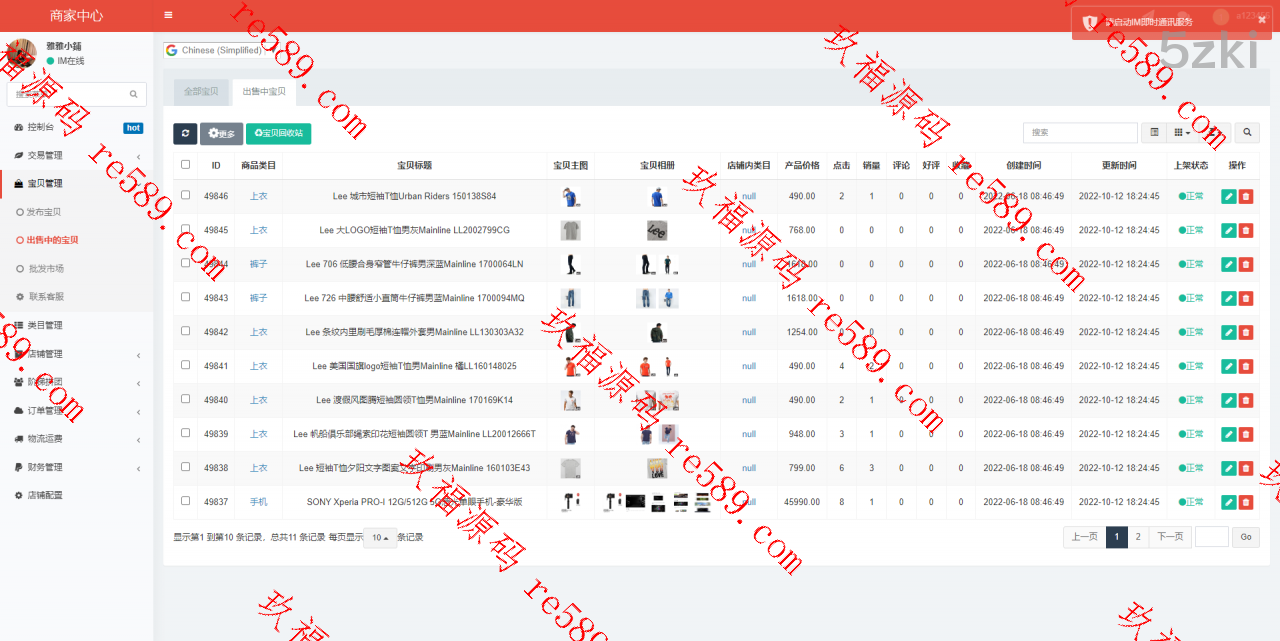This screenshot has height=641, width=1280.
Task: Toggle the table card view icon
Action: click(x=1154, y=132)
